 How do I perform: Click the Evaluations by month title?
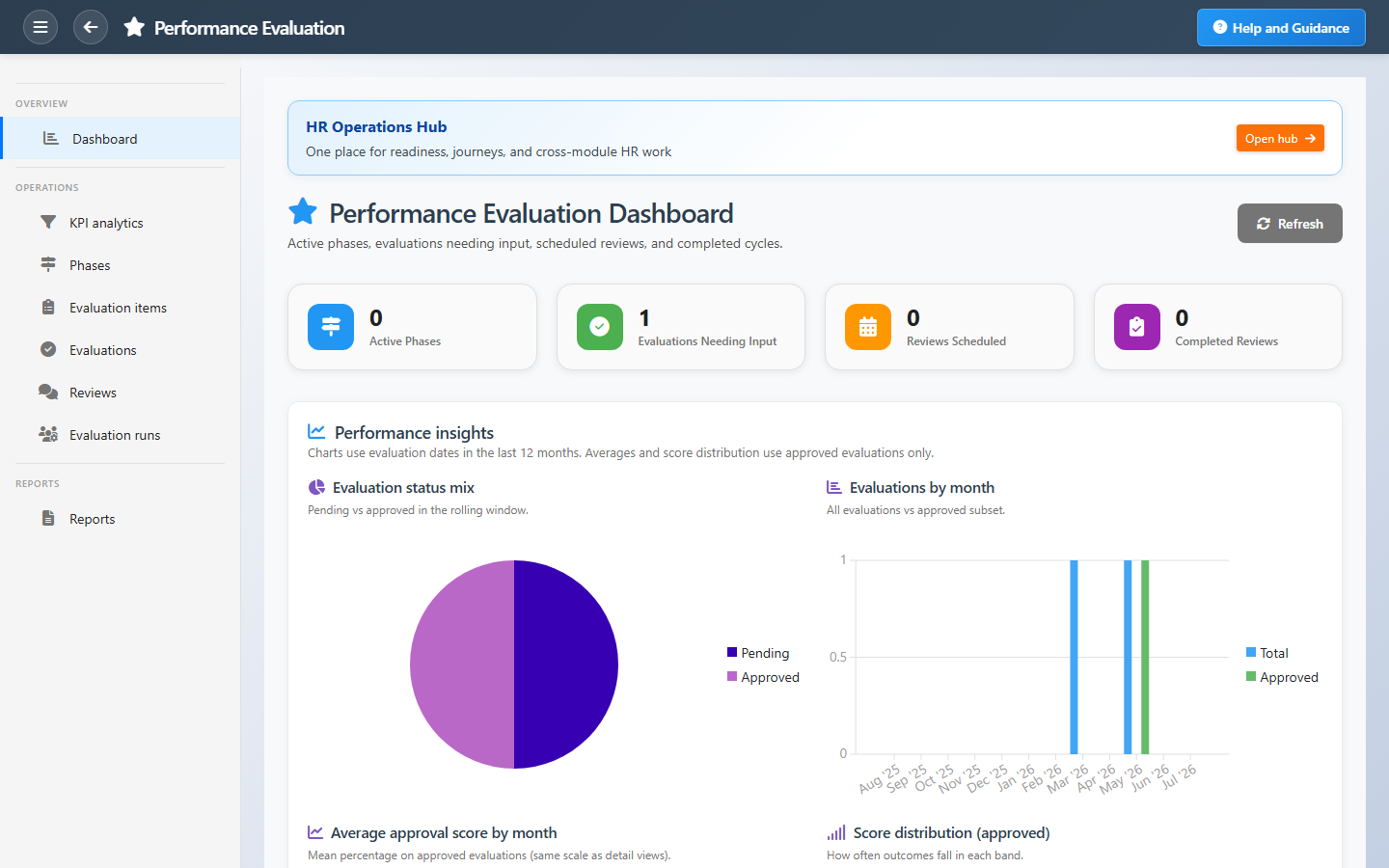922,488
